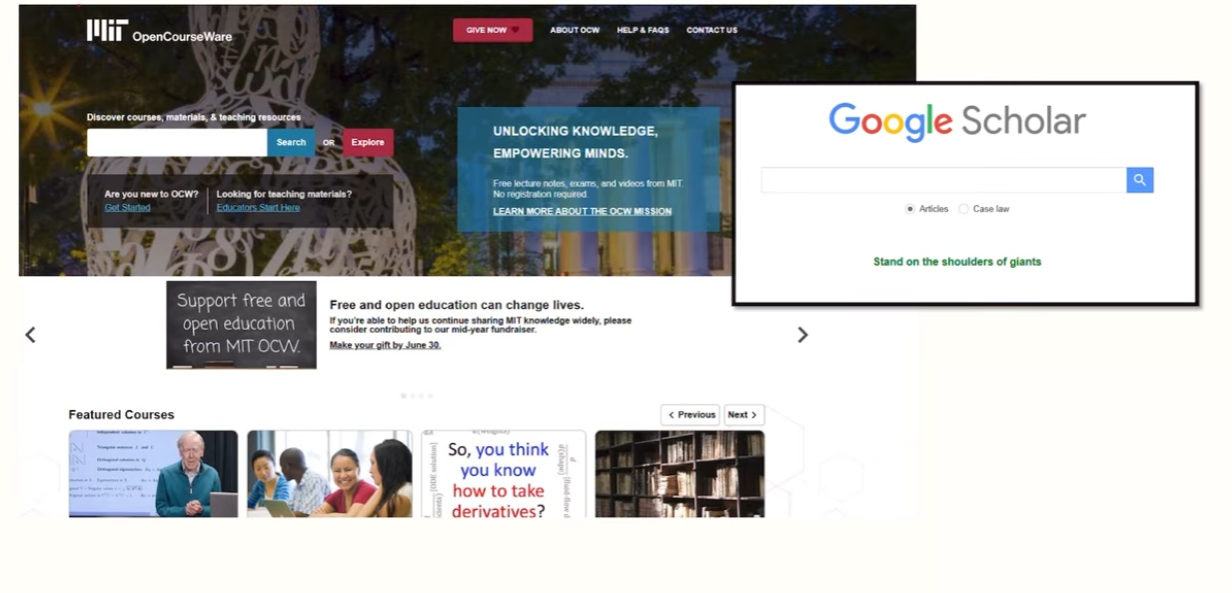The image size is (1232, 593).
Task: Click the Google Scholar magnifier search icon
Action: coord(1140,180)
